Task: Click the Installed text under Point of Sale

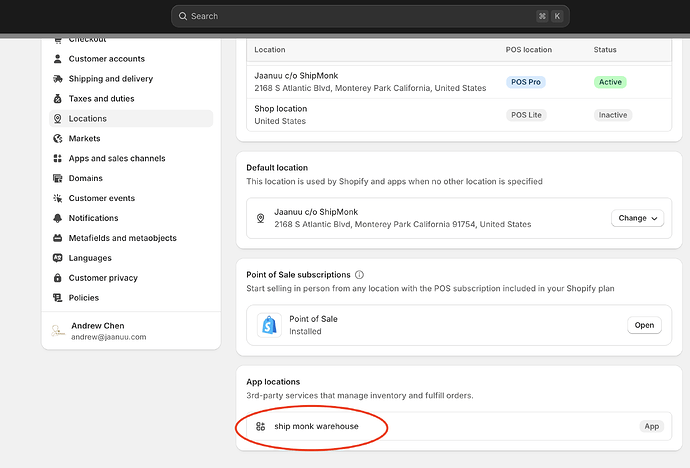Action: click(305, 332)
